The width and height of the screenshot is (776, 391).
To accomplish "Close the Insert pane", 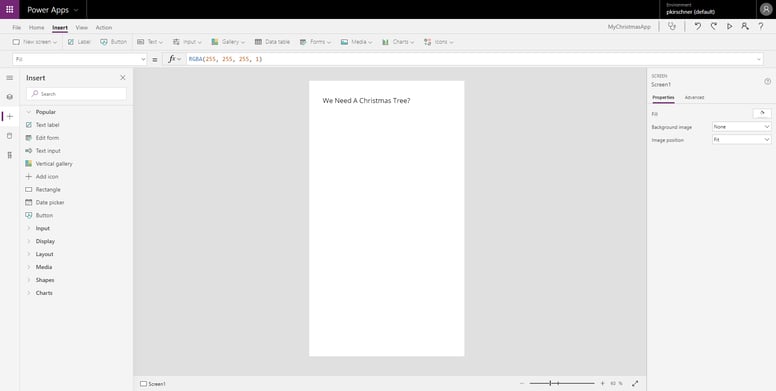I will pos(123,78).
